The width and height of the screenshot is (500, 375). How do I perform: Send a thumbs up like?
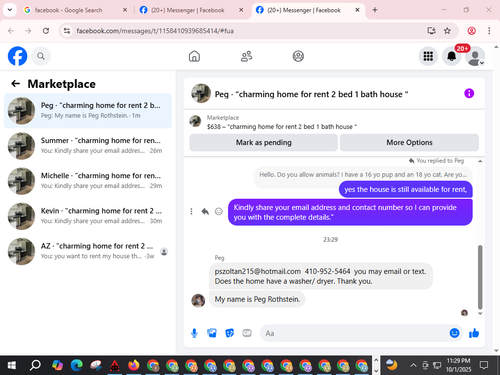[474, 333]
